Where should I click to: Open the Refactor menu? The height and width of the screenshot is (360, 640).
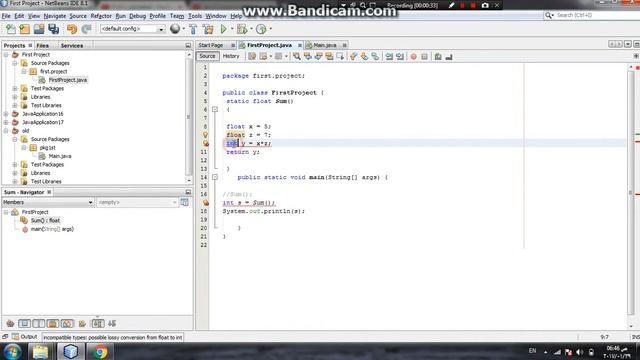[101, 16]
